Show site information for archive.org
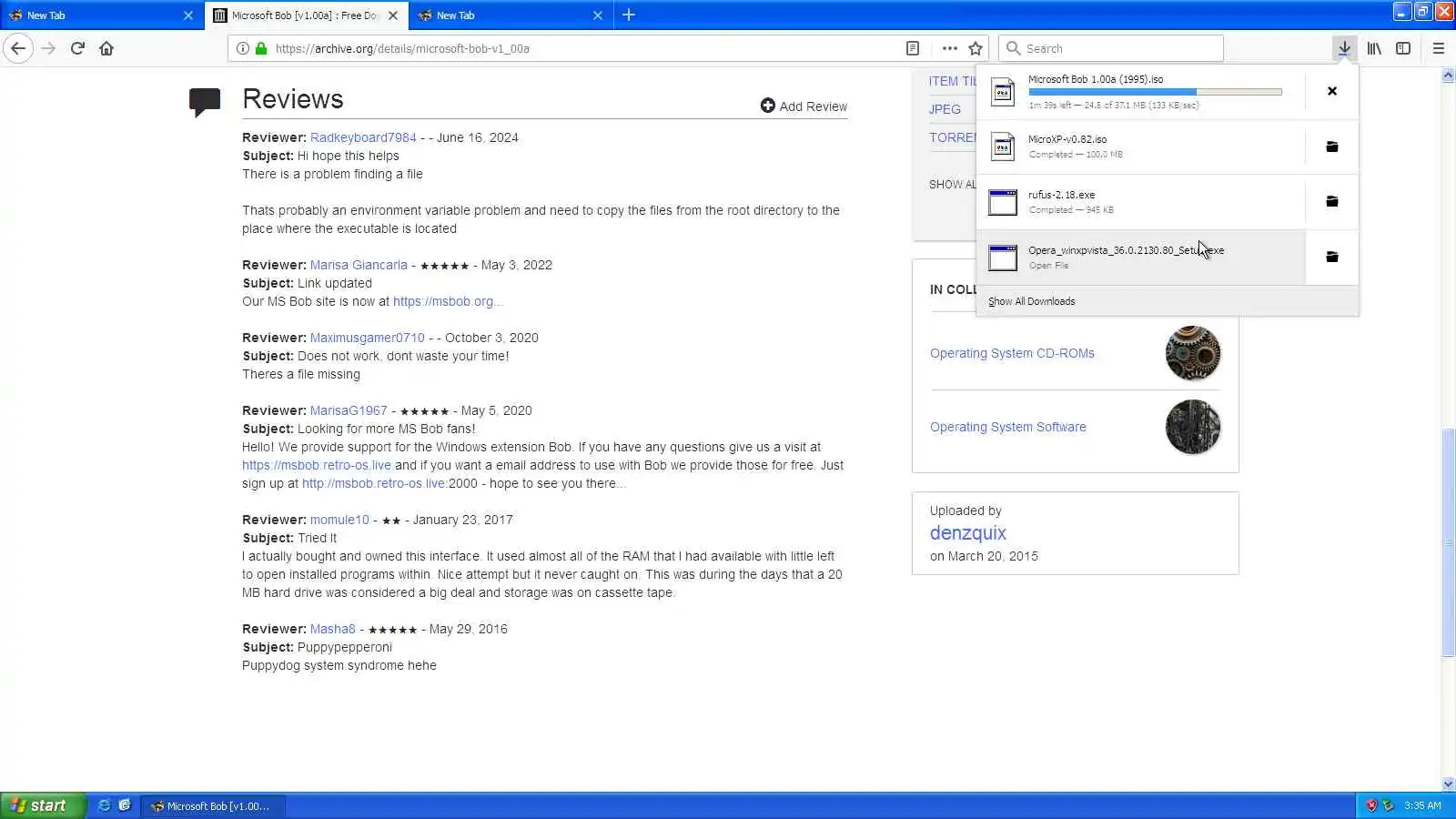Viewport: 1456px width, 819px height. (x=242, y=48)
